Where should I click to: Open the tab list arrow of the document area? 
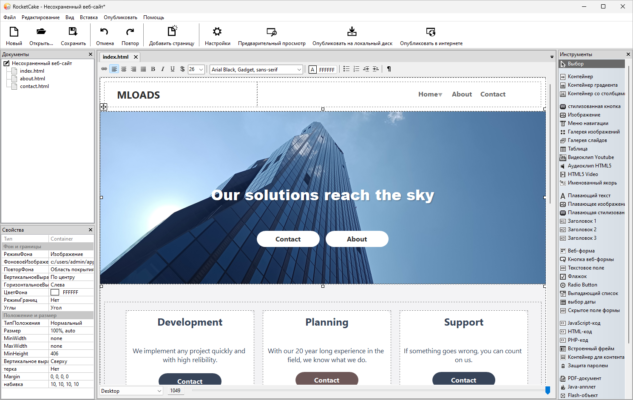point(551,57)
